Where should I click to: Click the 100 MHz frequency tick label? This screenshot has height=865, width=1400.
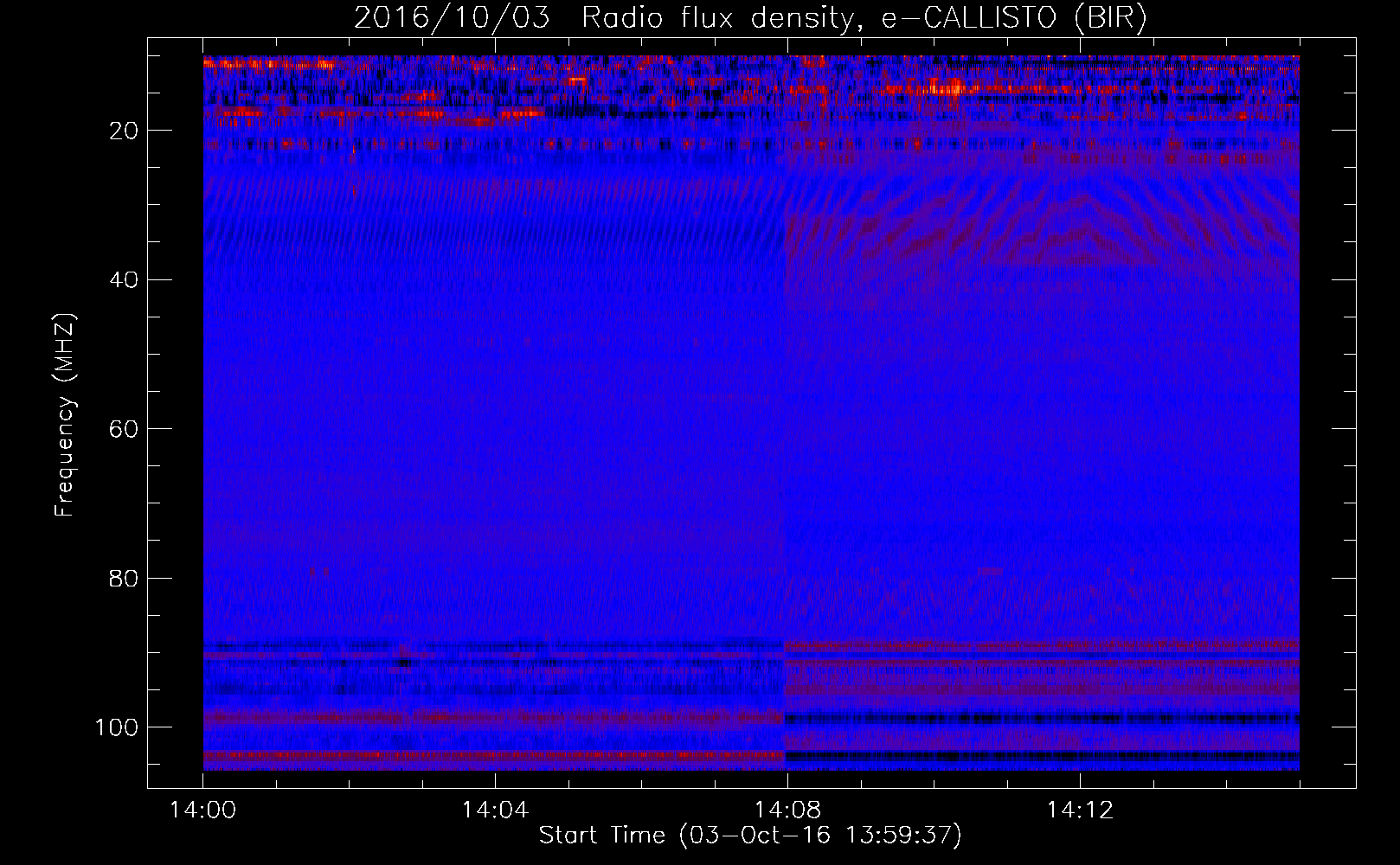click(x=117, y=727)
